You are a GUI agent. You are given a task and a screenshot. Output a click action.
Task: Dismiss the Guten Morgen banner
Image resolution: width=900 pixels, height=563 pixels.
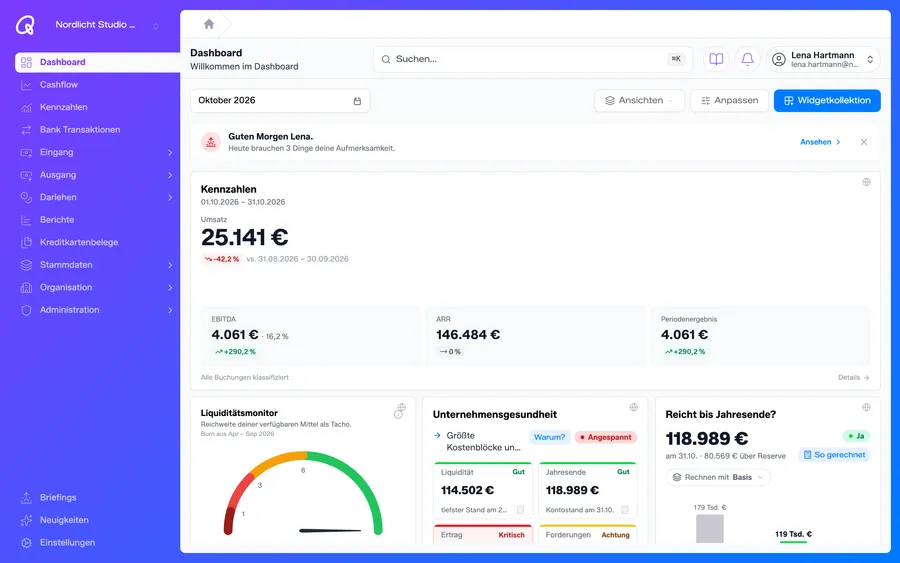[864, 142]
